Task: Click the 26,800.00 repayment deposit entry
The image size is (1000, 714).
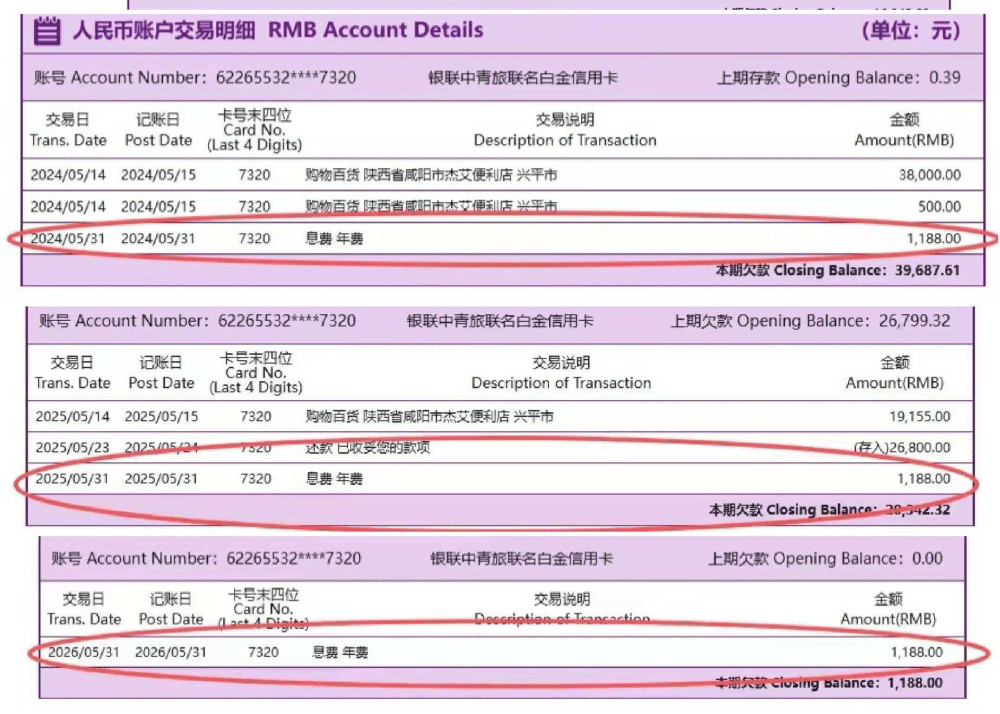Action: click(x=902, y=448)
